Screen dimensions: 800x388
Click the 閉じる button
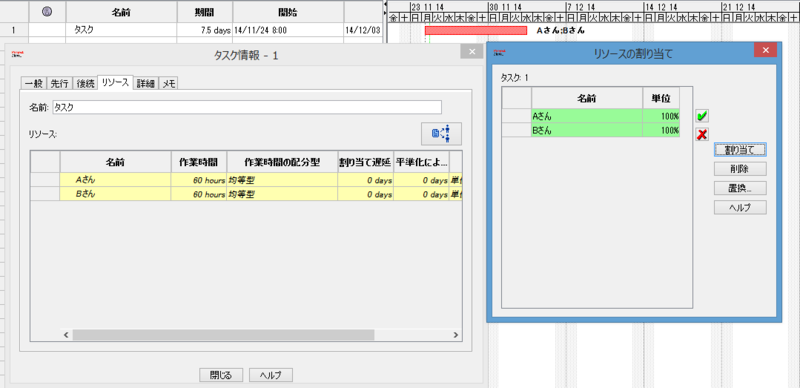[x=221, y=375]
